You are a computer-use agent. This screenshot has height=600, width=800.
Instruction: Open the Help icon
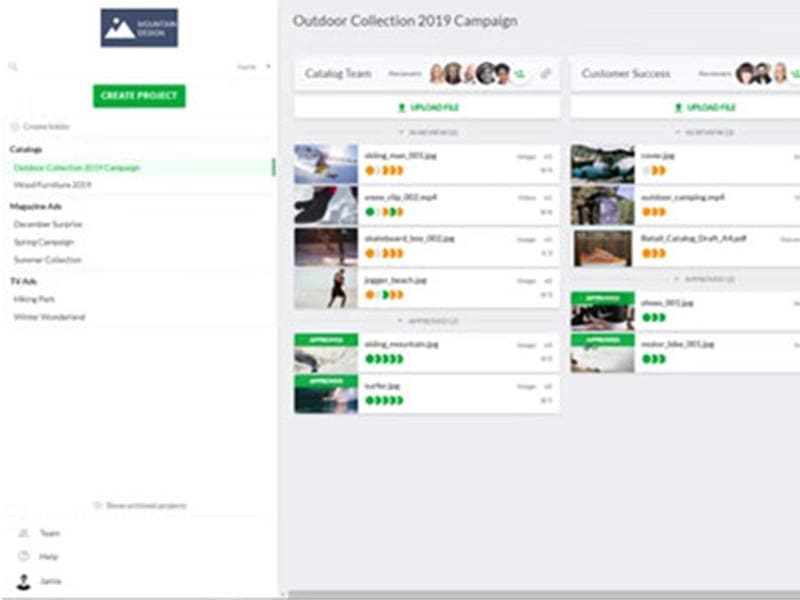click(23, 557)
